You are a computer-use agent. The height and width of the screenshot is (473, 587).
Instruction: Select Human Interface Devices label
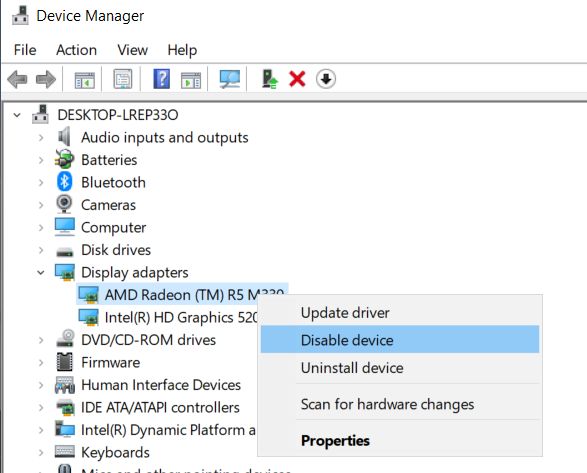(x=161, y=385)
